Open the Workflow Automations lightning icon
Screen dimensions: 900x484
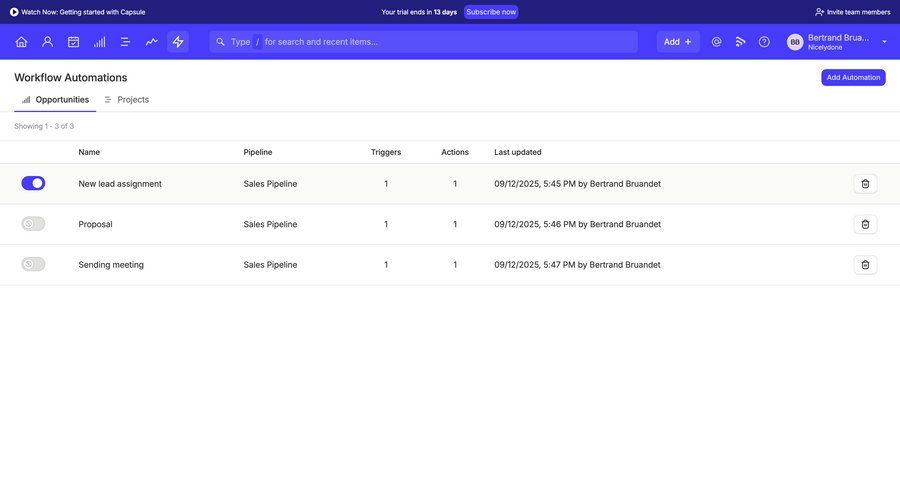click(178, 42)
